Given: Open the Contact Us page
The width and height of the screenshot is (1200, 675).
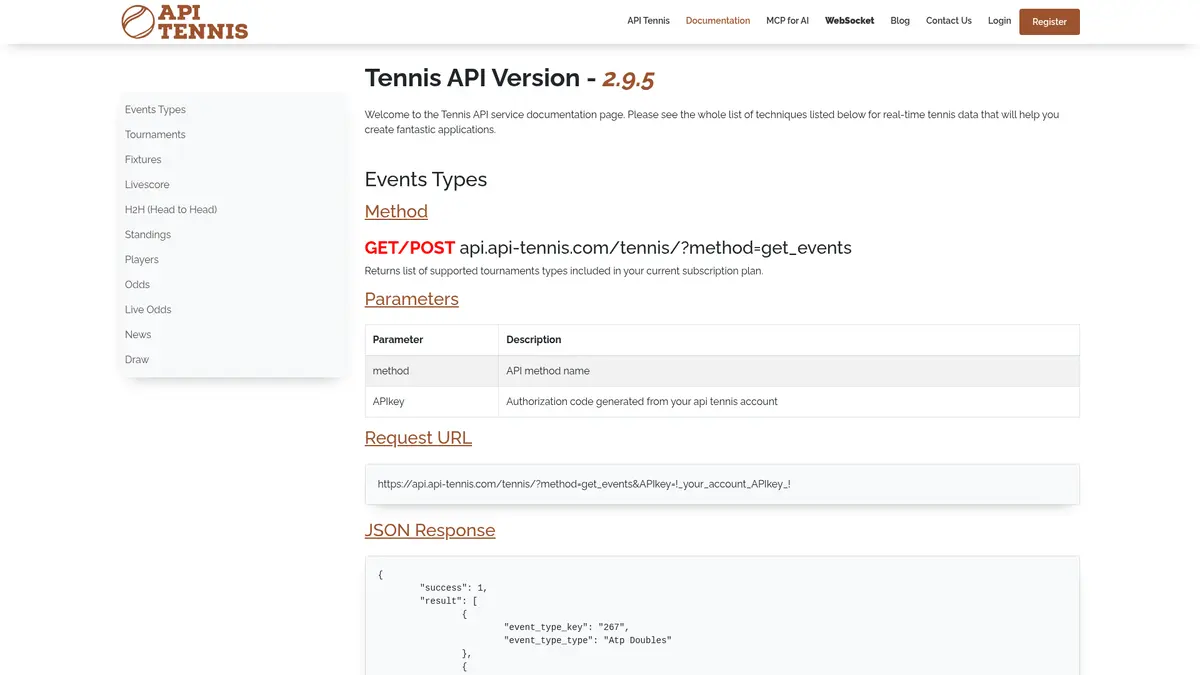Looking at the screenshot, I should click(948, 21).
